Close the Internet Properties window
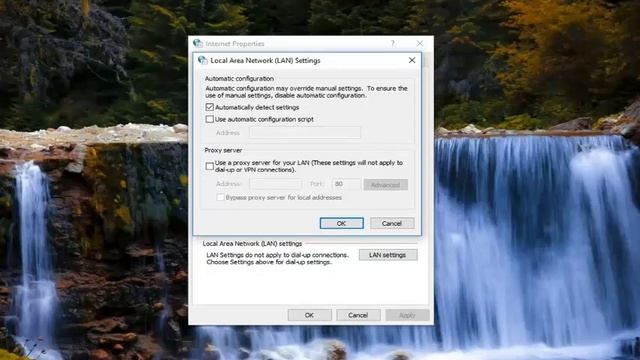 pyautogui.click(x=420, y=43)
